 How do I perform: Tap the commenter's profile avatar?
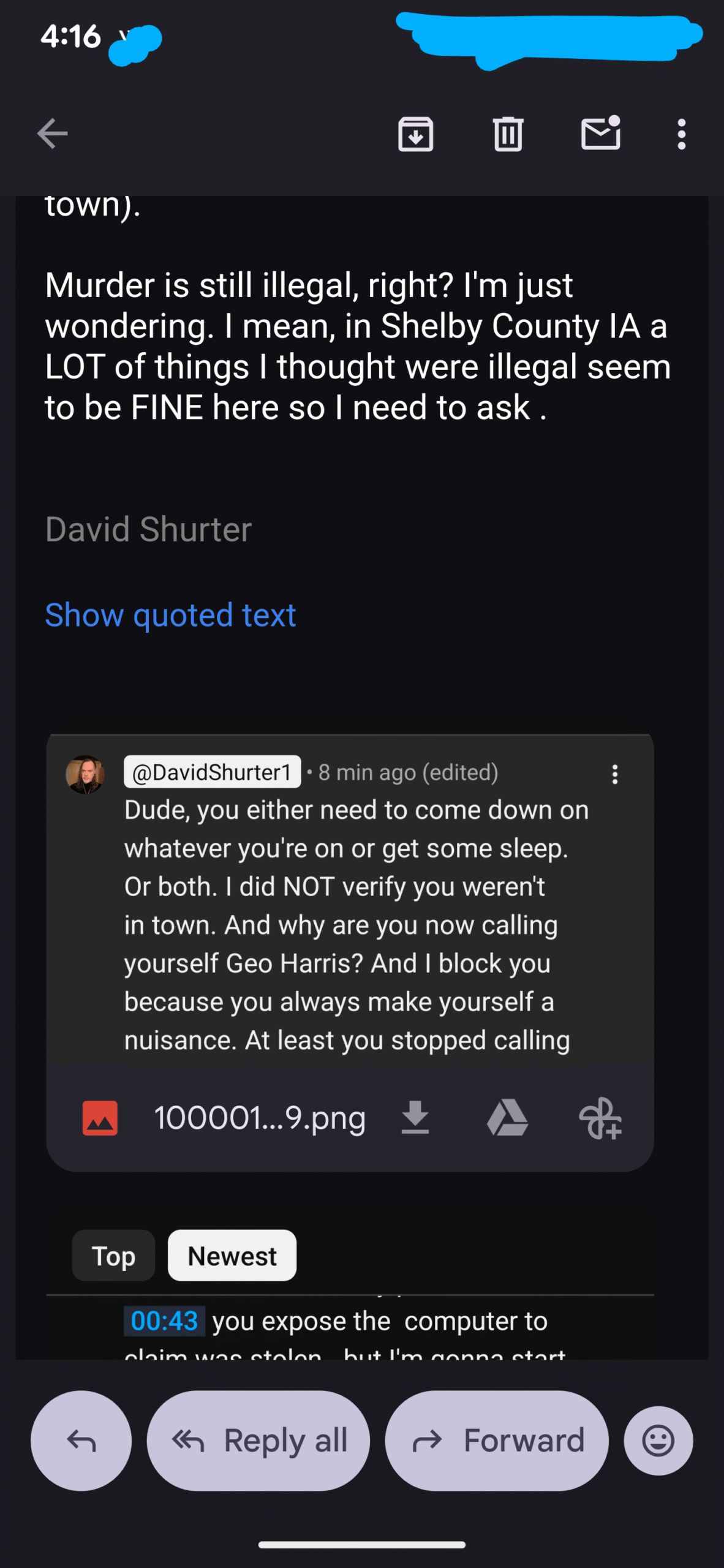pos(85,774)
